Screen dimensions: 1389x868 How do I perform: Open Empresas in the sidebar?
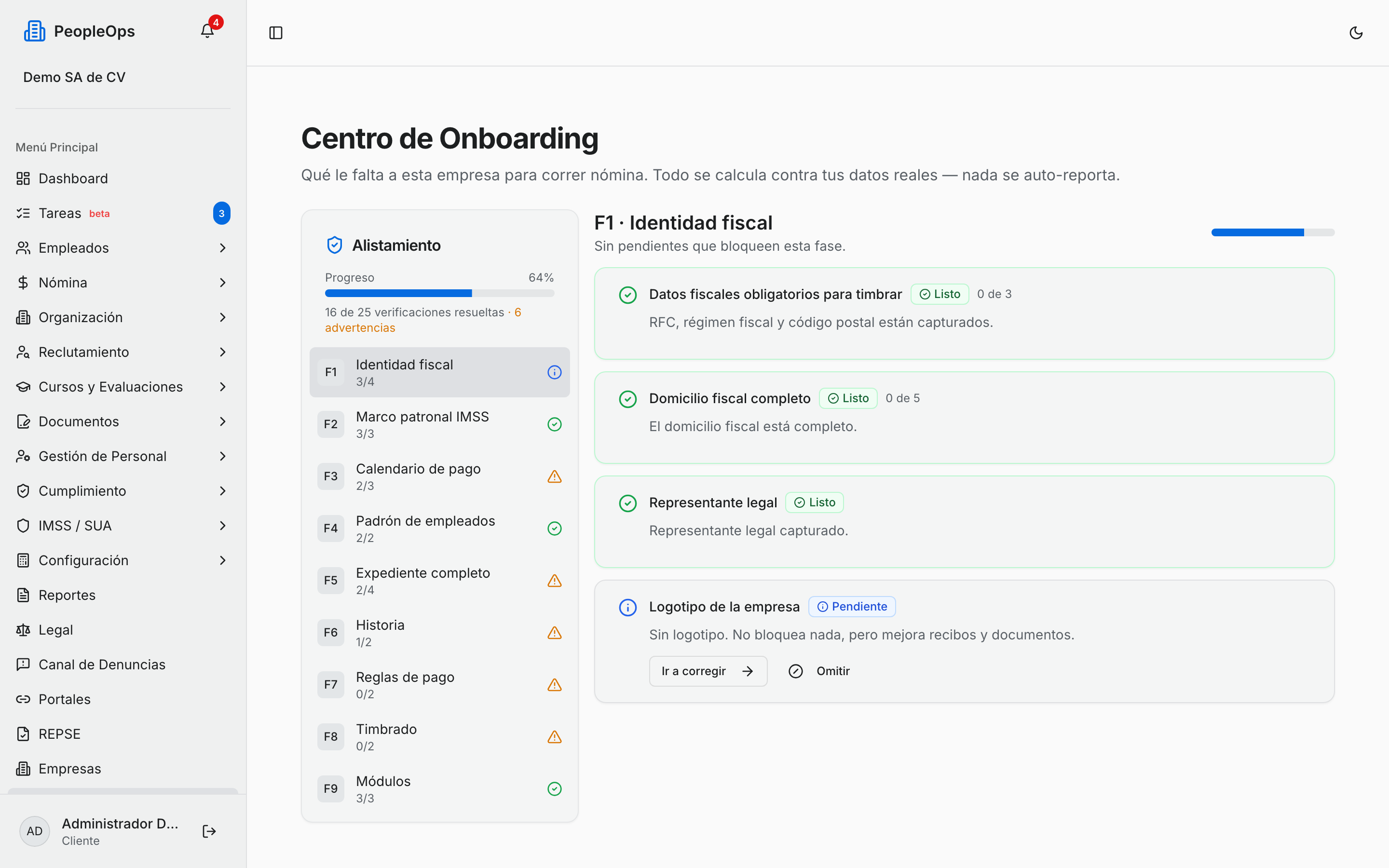click(123, 769)
